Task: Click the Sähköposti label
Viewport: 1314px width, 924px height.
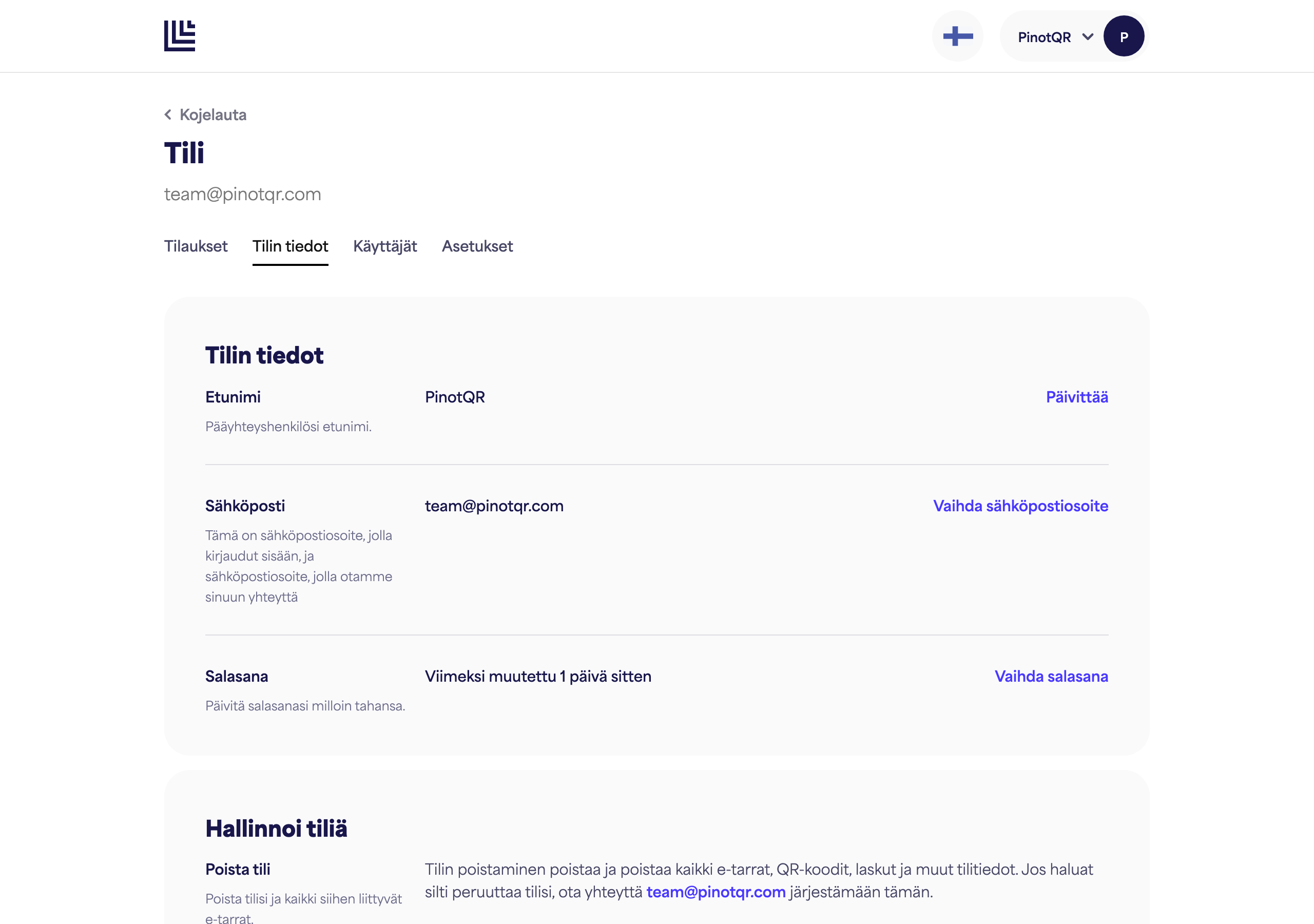Action: pyautogui.click(x=244, y=506)
